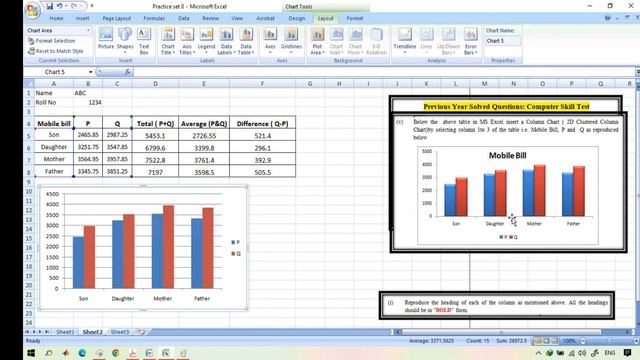
Task: Click the blue Son bar in the chart
Action: click(x=78, y=262)
